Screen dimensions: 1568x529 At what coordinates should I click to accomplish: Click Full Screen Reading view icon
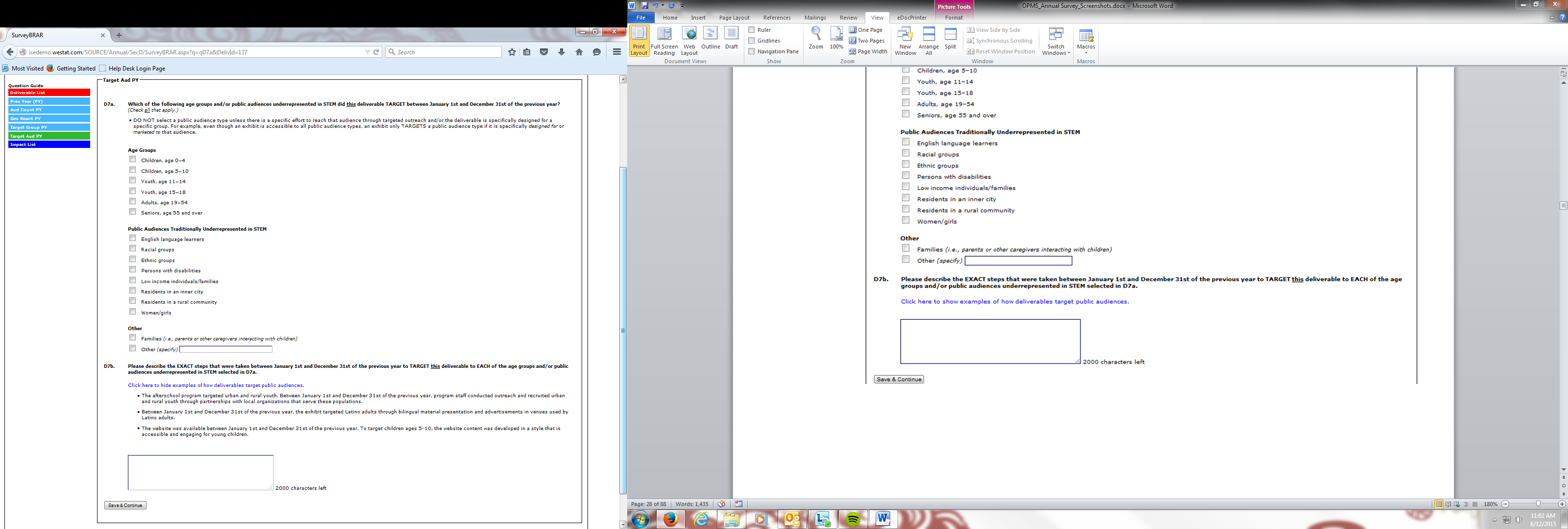point(663,40)
